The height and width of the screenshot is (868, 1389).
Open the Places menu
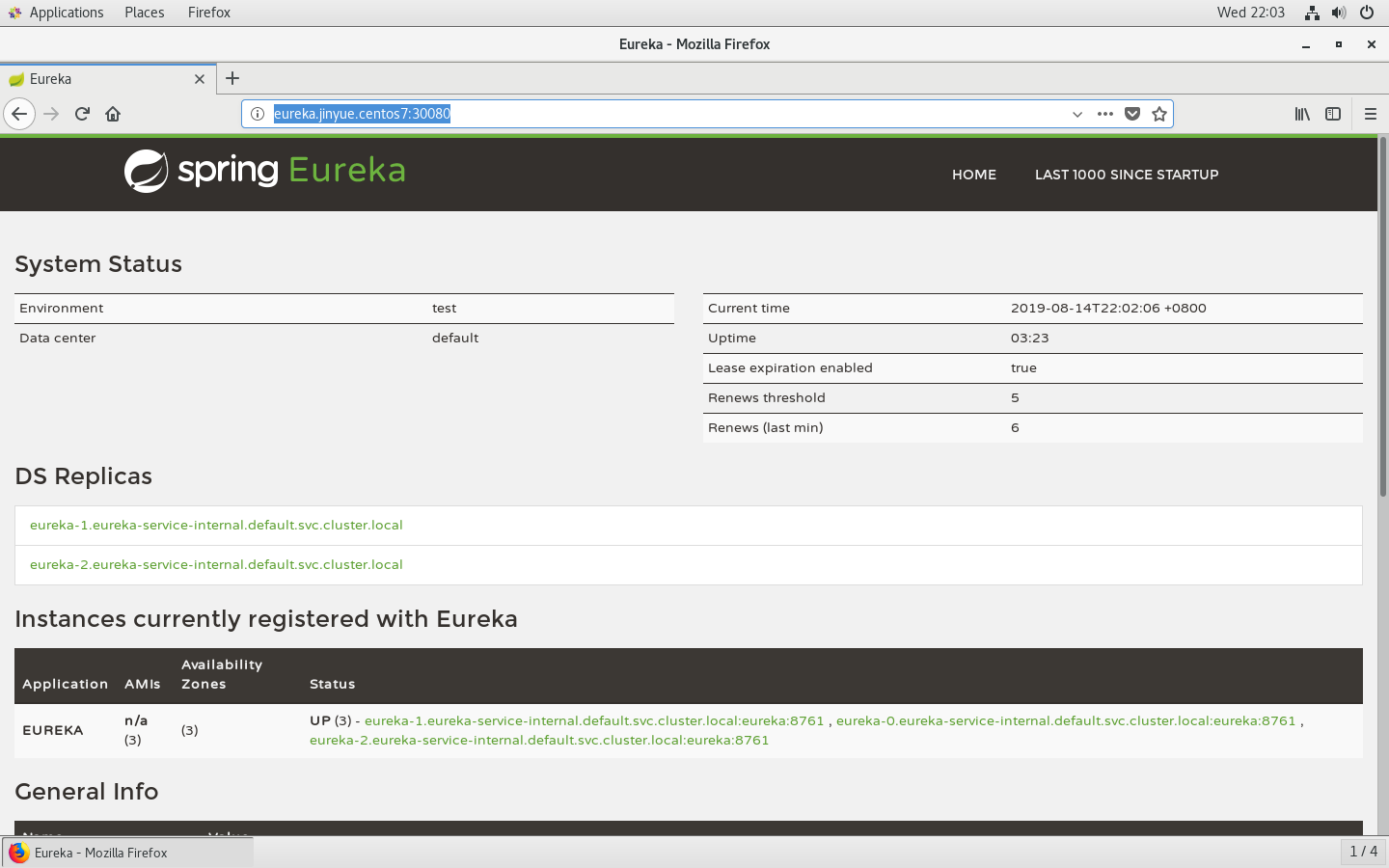(144, 13)
